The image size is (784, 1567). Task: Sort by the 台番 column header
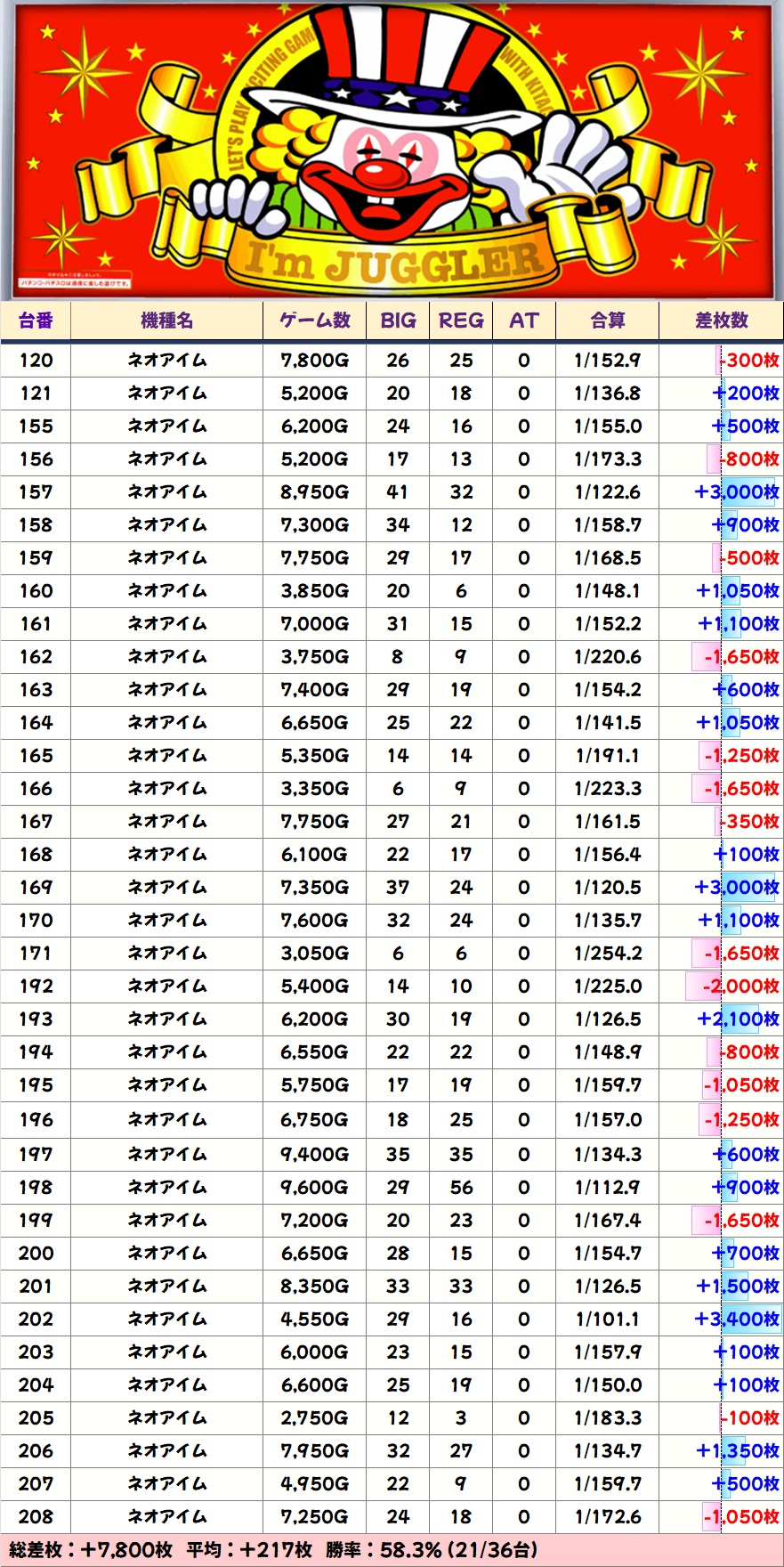tap(36, 321)
